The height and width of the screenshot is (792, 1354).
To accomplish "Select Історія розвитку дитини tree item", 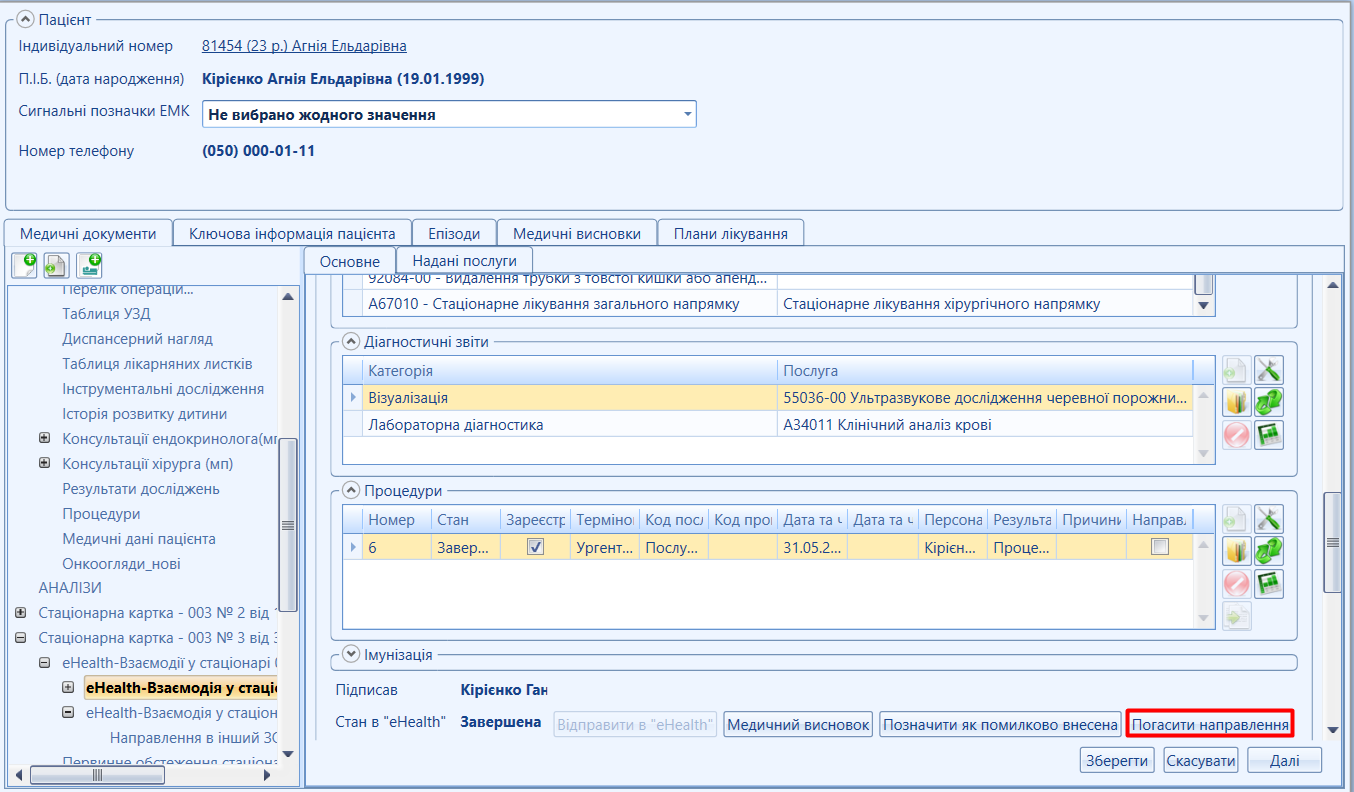I will (x=144, y=414).
